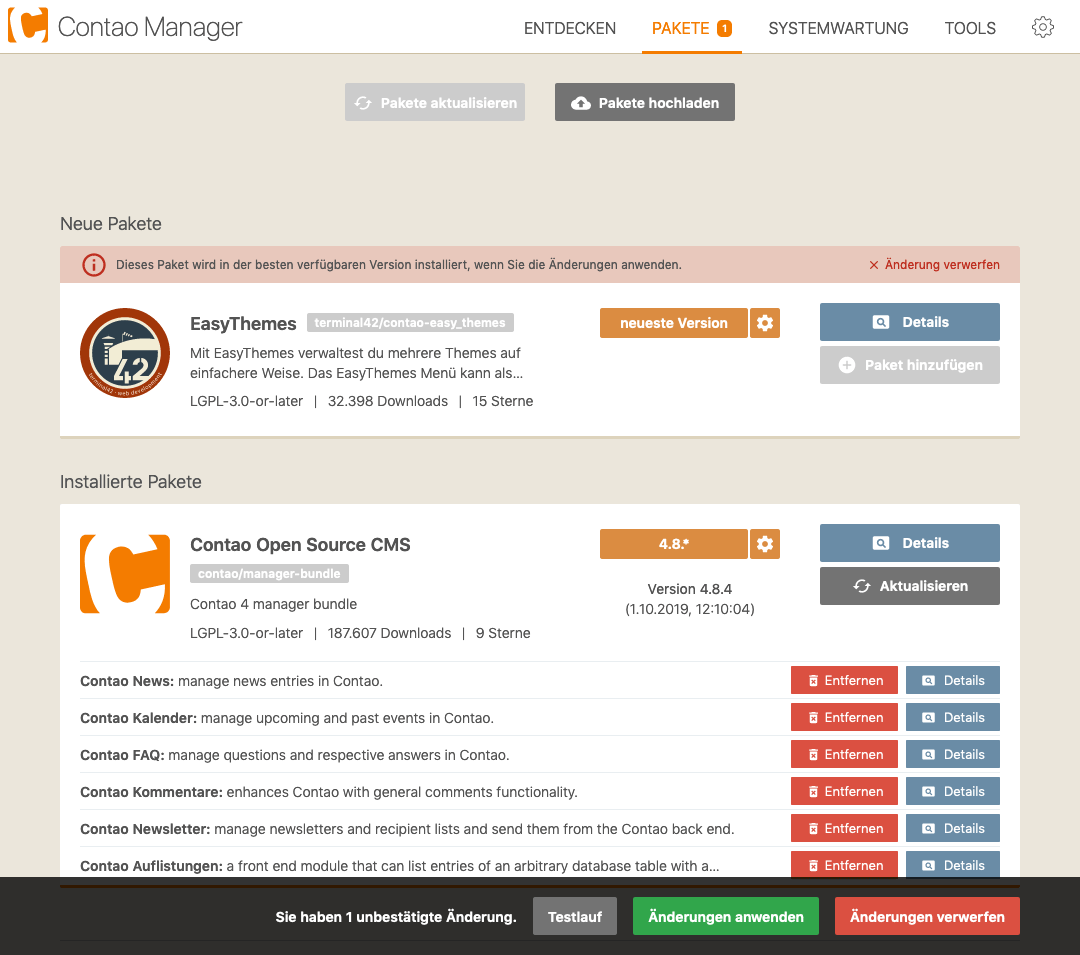Click Pakete hochladen upload button
This screenshot has width=1080, height=955.
click(x=645, y=103)
